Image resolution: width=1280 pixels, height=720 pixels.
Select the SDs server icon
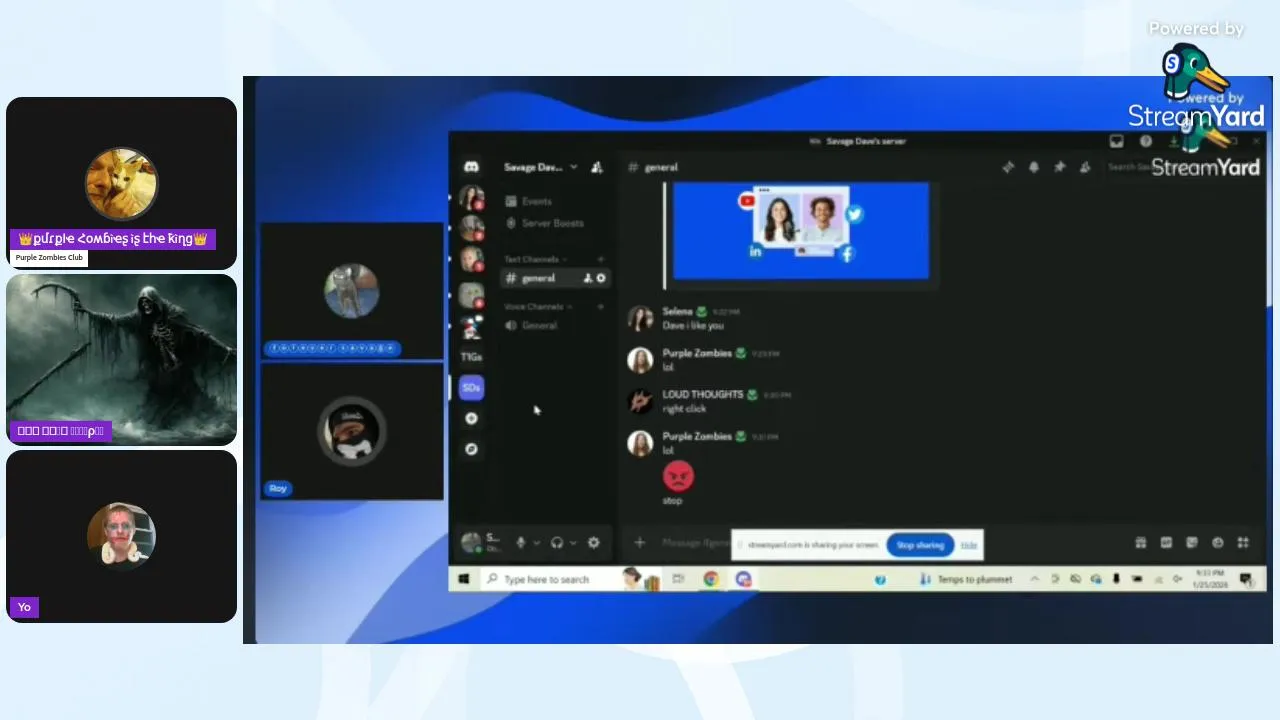[x=471, y=387]
